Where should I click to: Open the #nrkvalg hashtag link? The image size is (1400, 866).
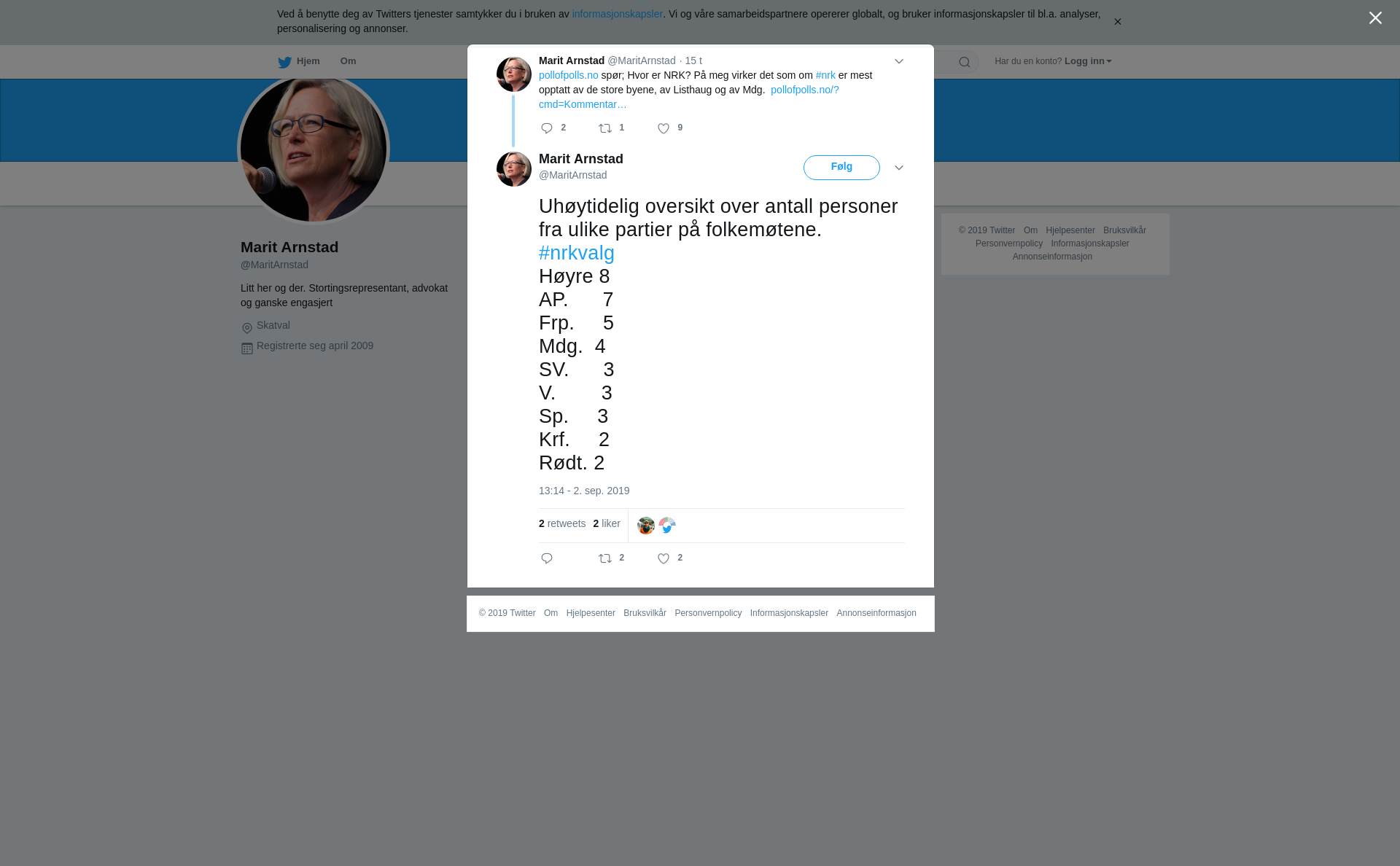[577, 253]
